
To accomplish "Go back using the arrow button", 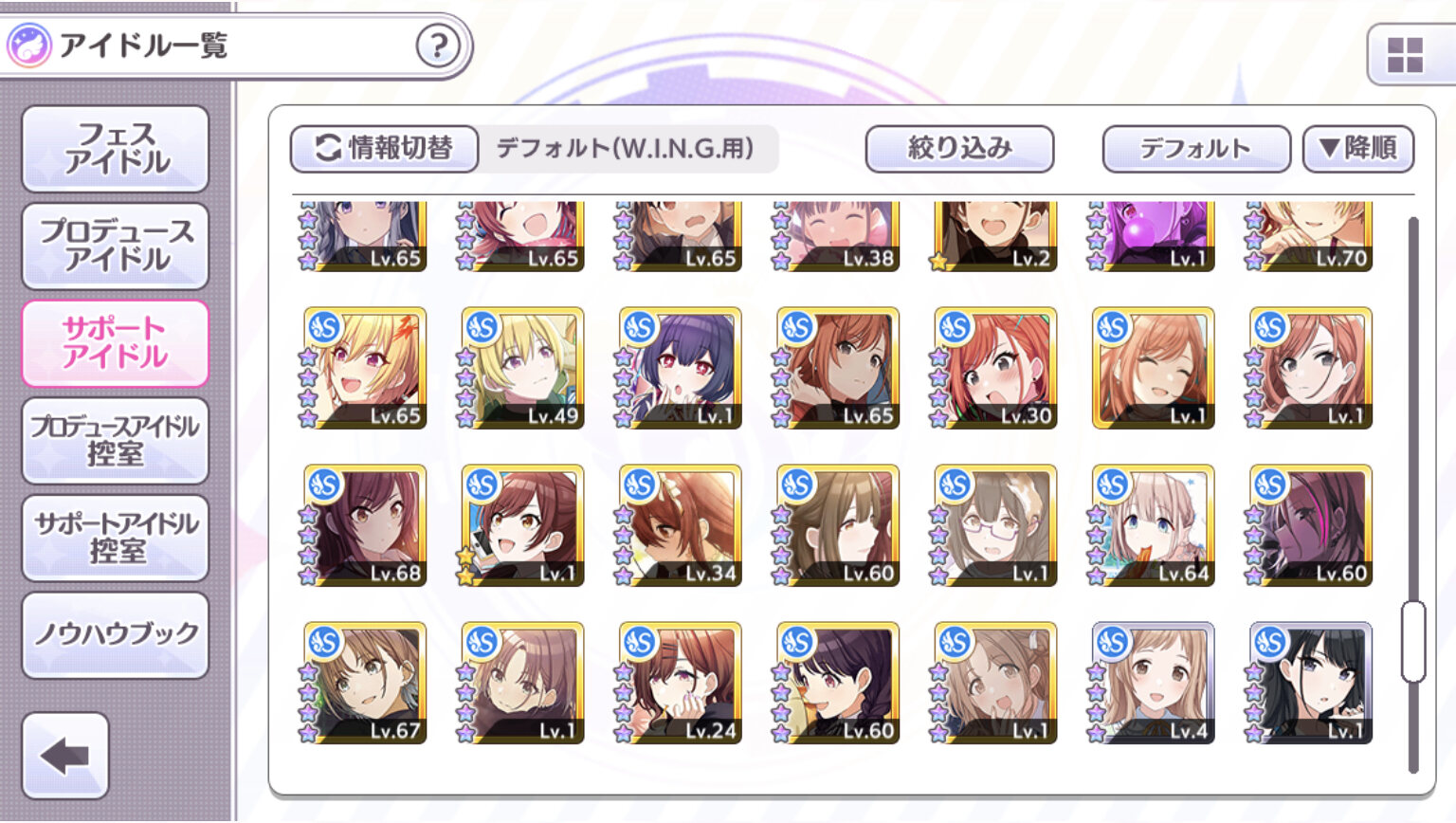I will click(65, 756).
